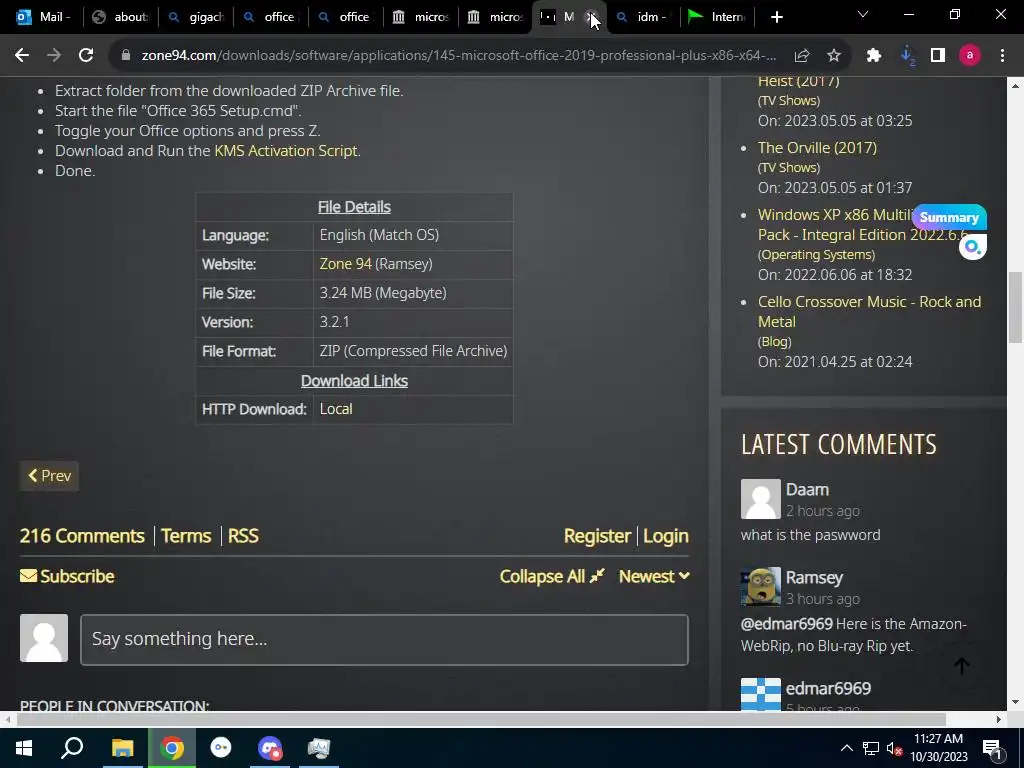
Task: Go to the Prev article button
Action: coord(49,475)
